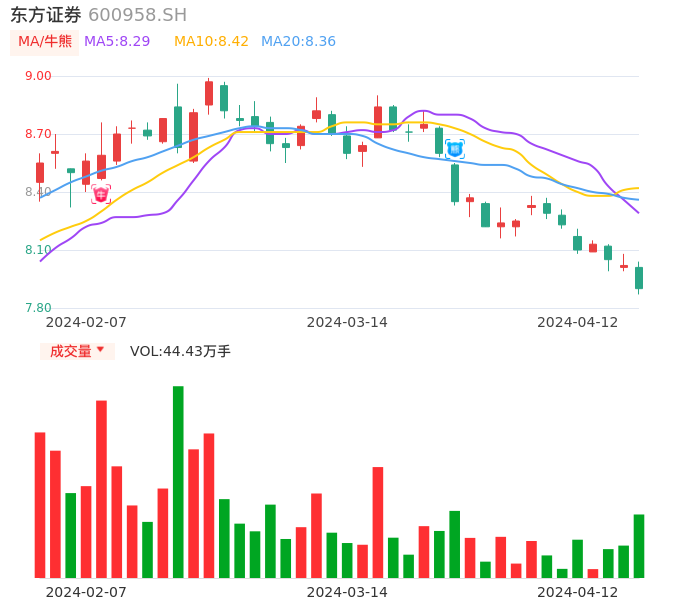Toggle the MA5:8.29 moving average legend
The height and width of the screenshot is (606, 686).
(117, 42)
